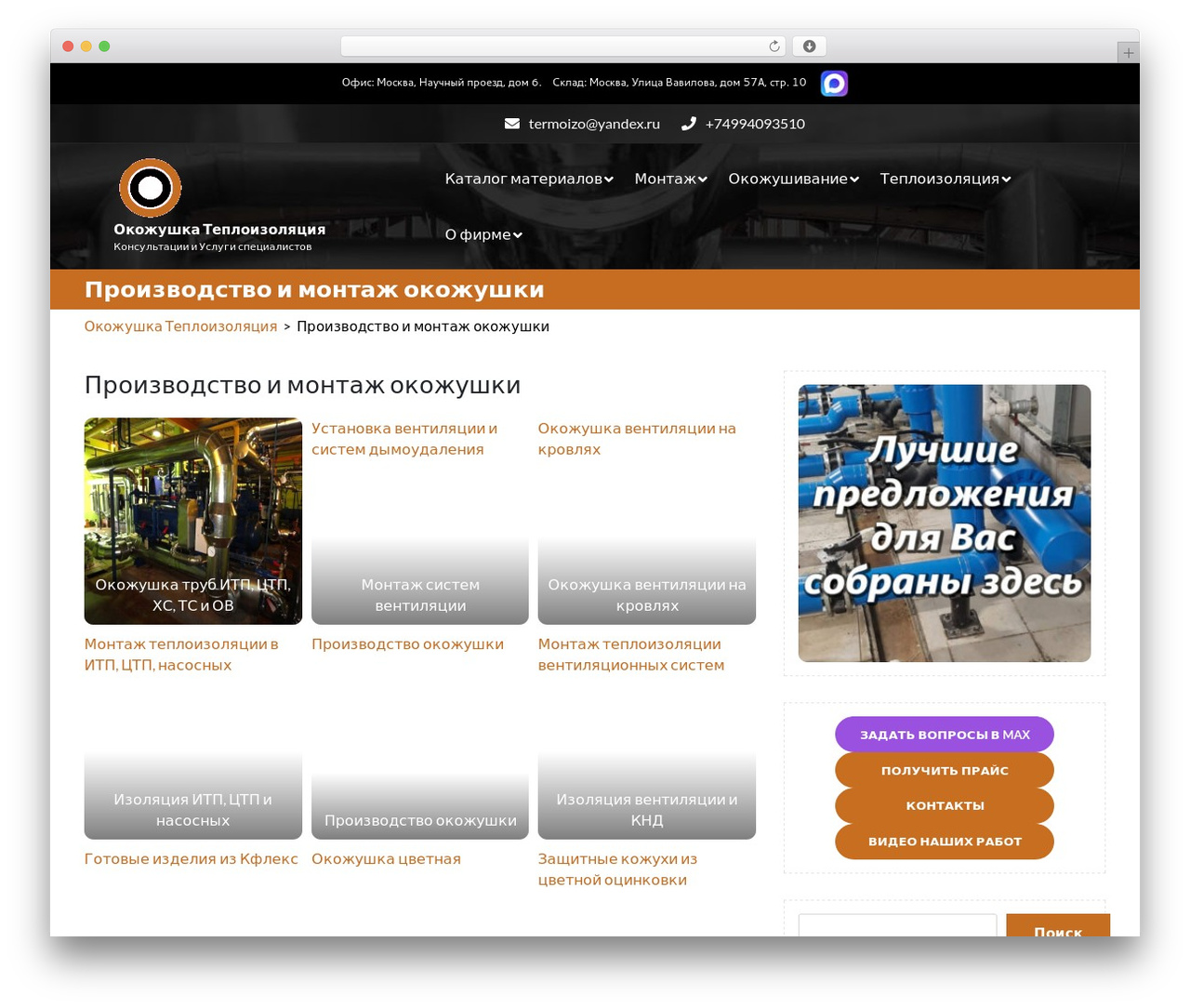Reload page using browser refresh icon
This screenshot has height=1008, width=1190.
point(774,46)
